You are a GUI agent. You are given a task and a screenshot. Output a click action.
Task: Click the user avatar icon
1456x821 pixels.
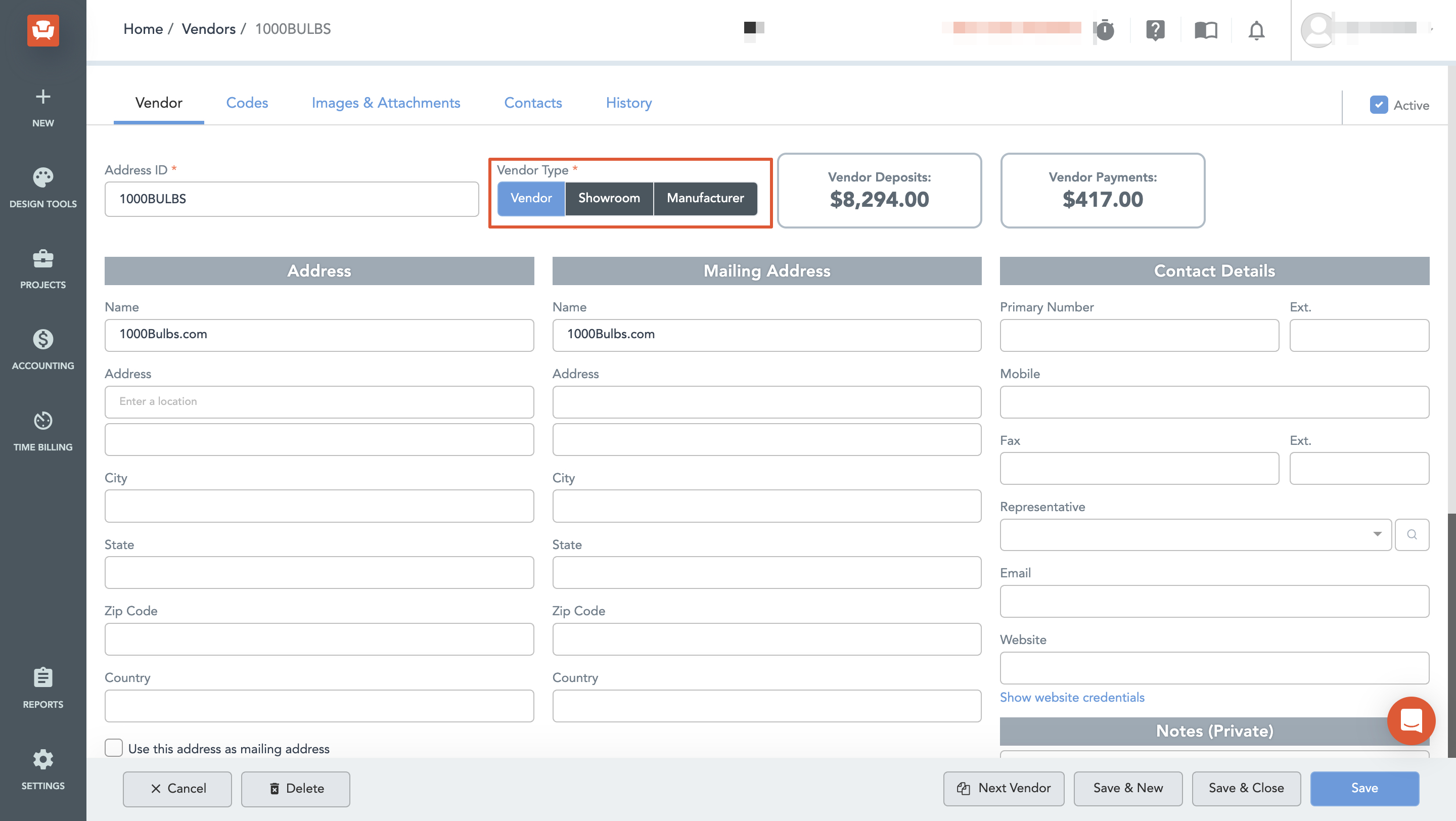(x=1317, y=30)
